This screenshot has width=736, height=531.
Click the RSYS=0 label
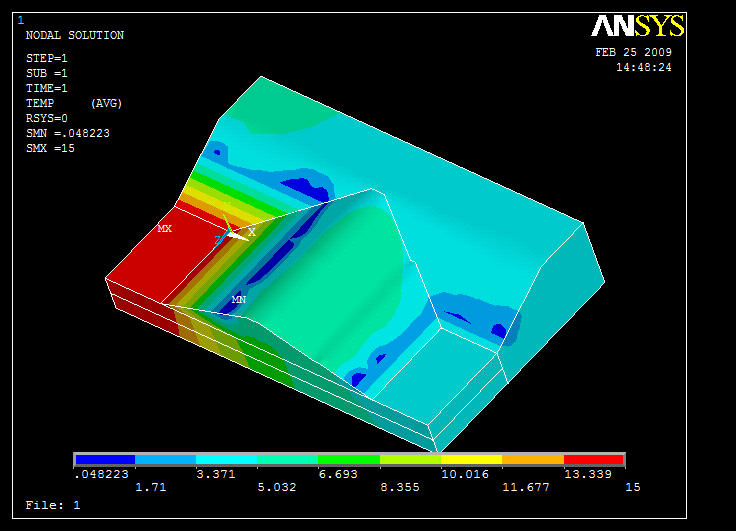(46, 118)
